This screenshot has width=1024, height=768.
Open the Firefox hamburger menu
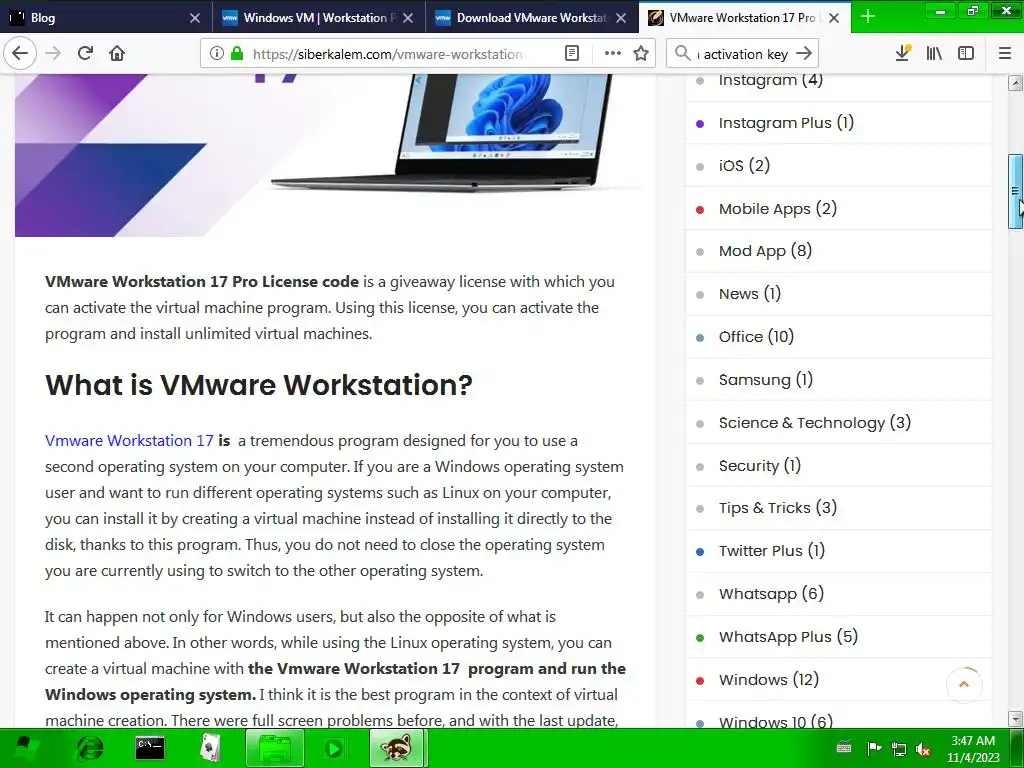coord(1005,53)
